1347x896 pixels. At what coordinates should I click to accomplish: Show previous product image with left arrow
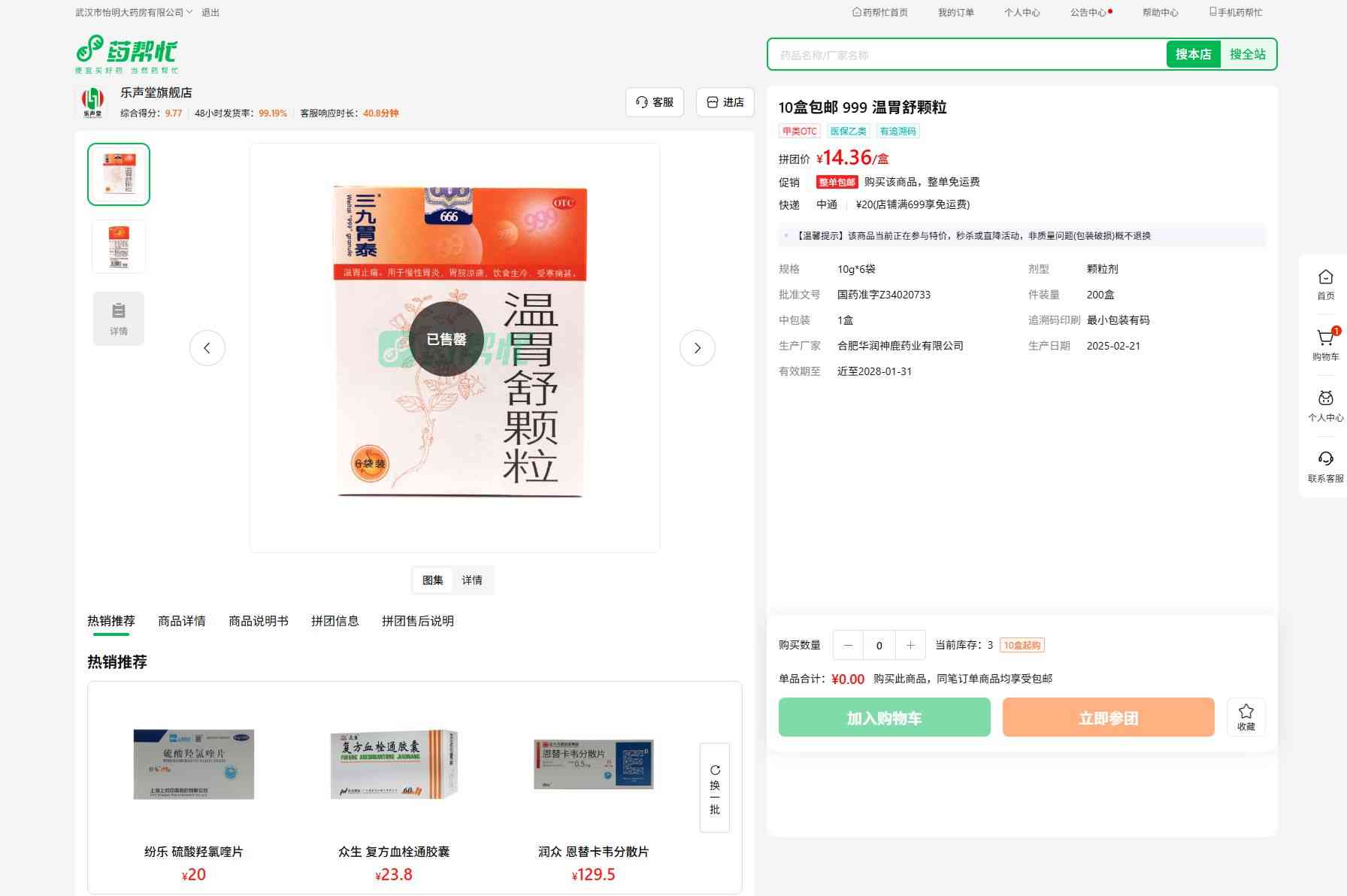tap(207, 348)
